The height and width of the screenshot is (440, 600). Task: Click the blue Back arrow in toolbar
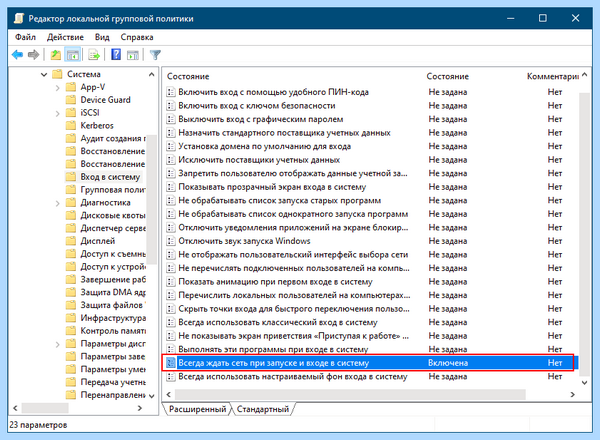(x=17, y=55)
